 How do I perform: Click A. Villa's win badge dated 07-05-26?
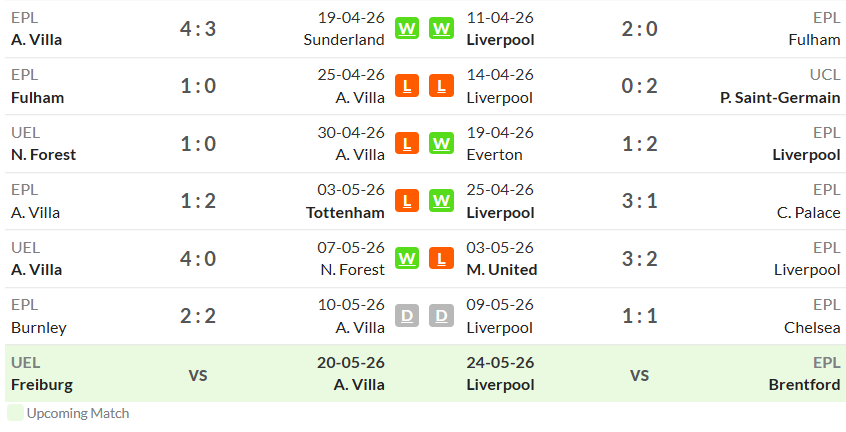407,258
